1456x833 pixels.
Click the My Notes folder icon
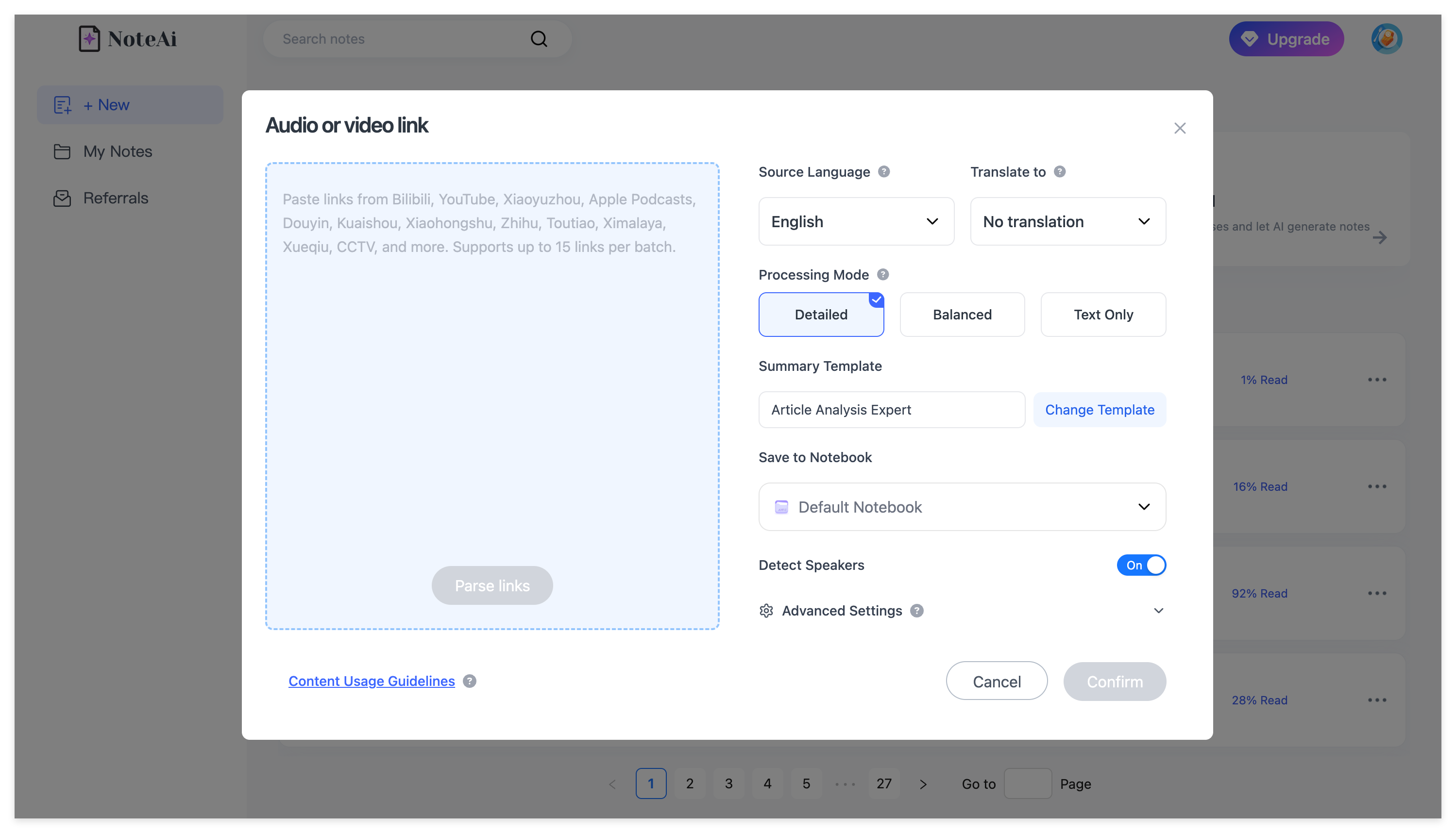62,151
